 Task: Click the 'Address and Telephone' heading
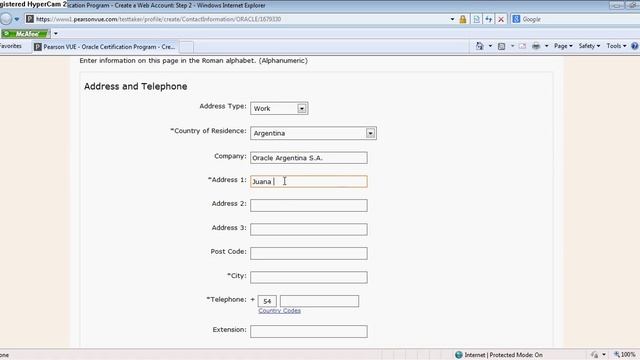pos(136,87)
